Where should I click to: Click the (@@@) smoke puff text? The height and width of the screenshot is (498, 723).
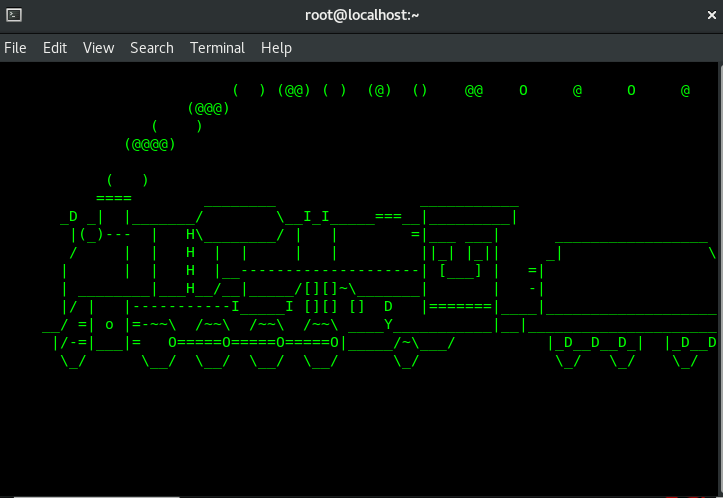click(208, 108)
